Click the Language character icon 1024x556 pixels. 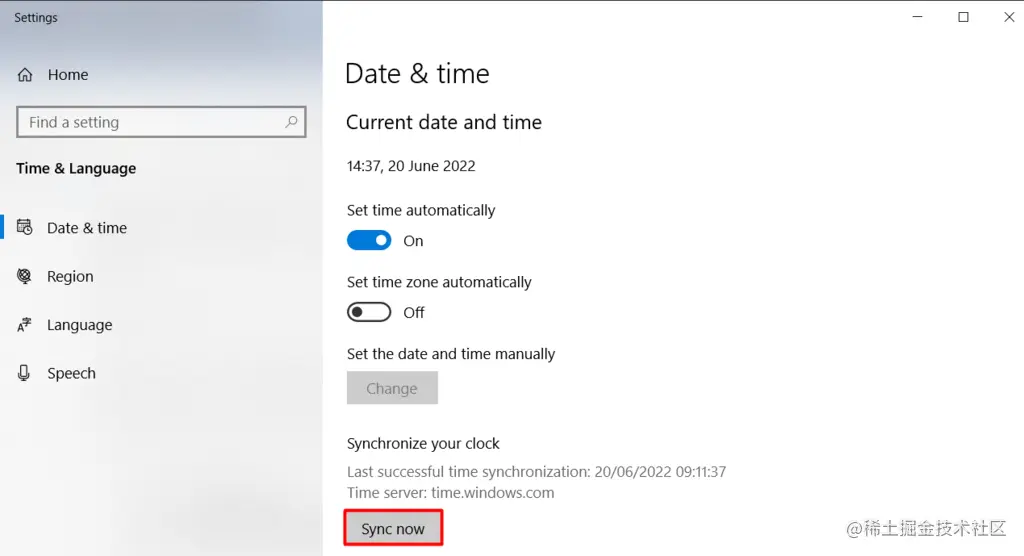(24, 325)
